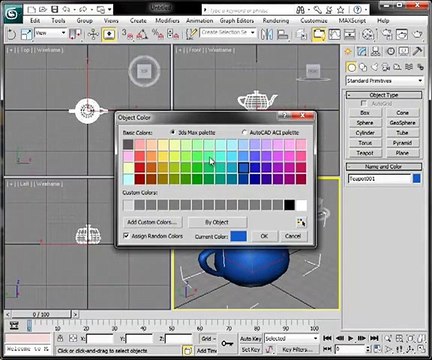
Task: Click the color picker eyedropper in Object Color dialog
Action: [x=301, y=222]
